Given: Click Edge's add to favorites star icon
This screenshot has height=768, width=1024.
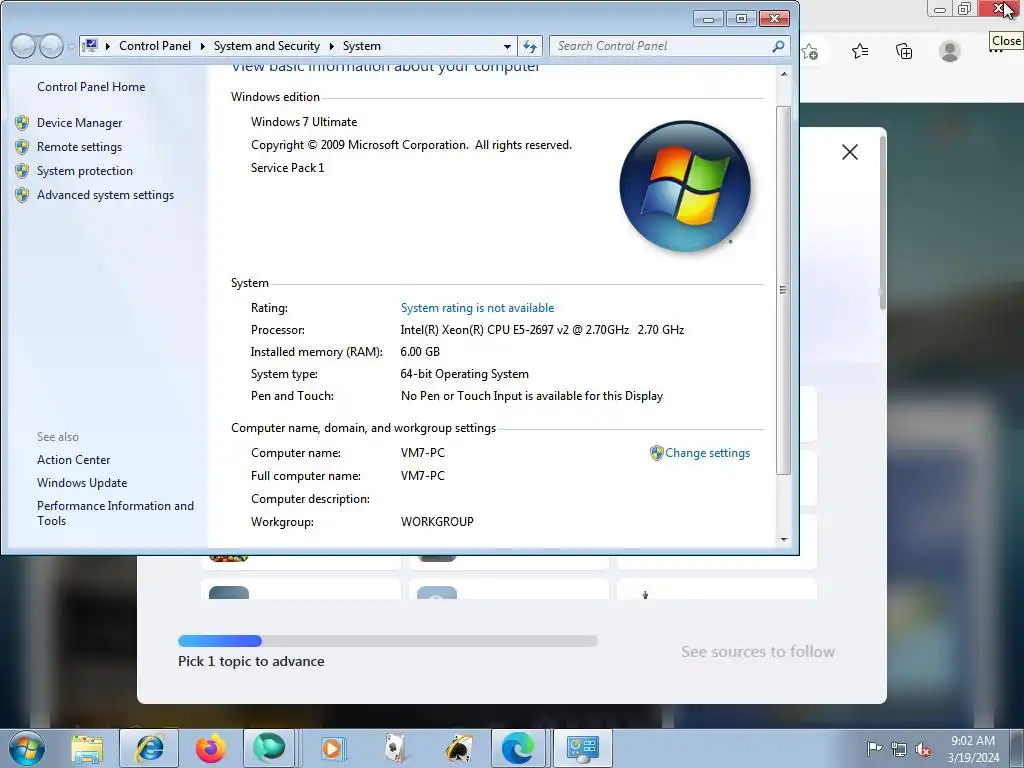Looking at the screenshot, I should coord(810,51).
